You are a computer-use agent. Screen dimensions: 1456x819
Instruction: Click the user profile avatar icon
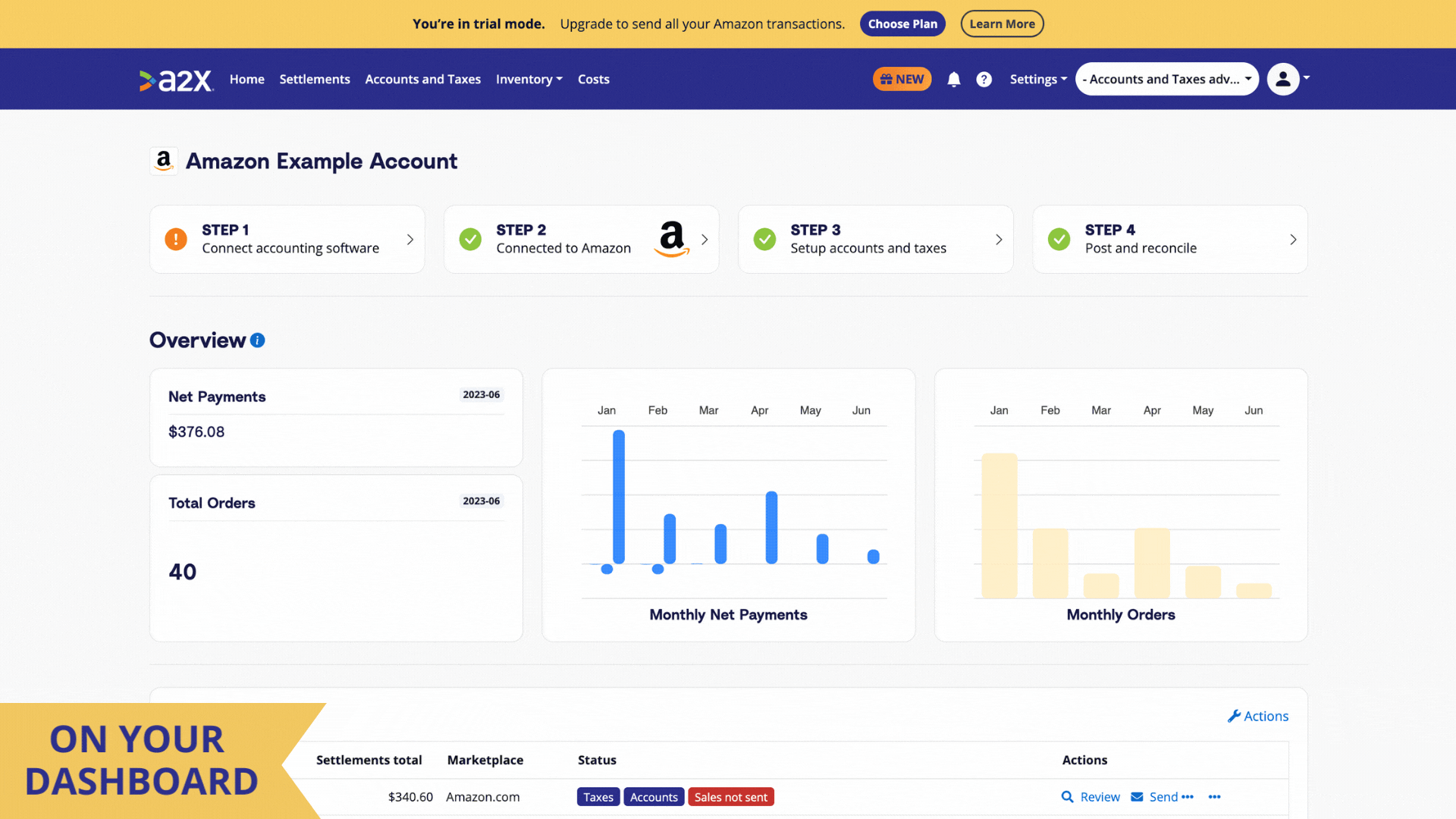pos(1283,79)
